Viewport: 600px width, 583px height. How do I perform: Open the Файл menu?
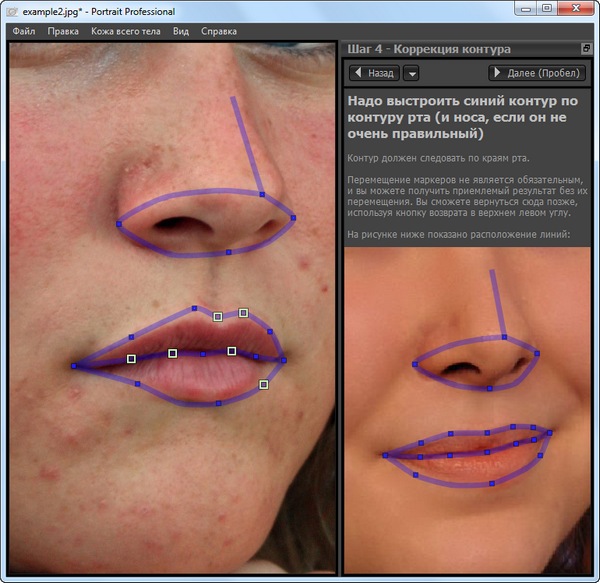(x=24, y=31)
